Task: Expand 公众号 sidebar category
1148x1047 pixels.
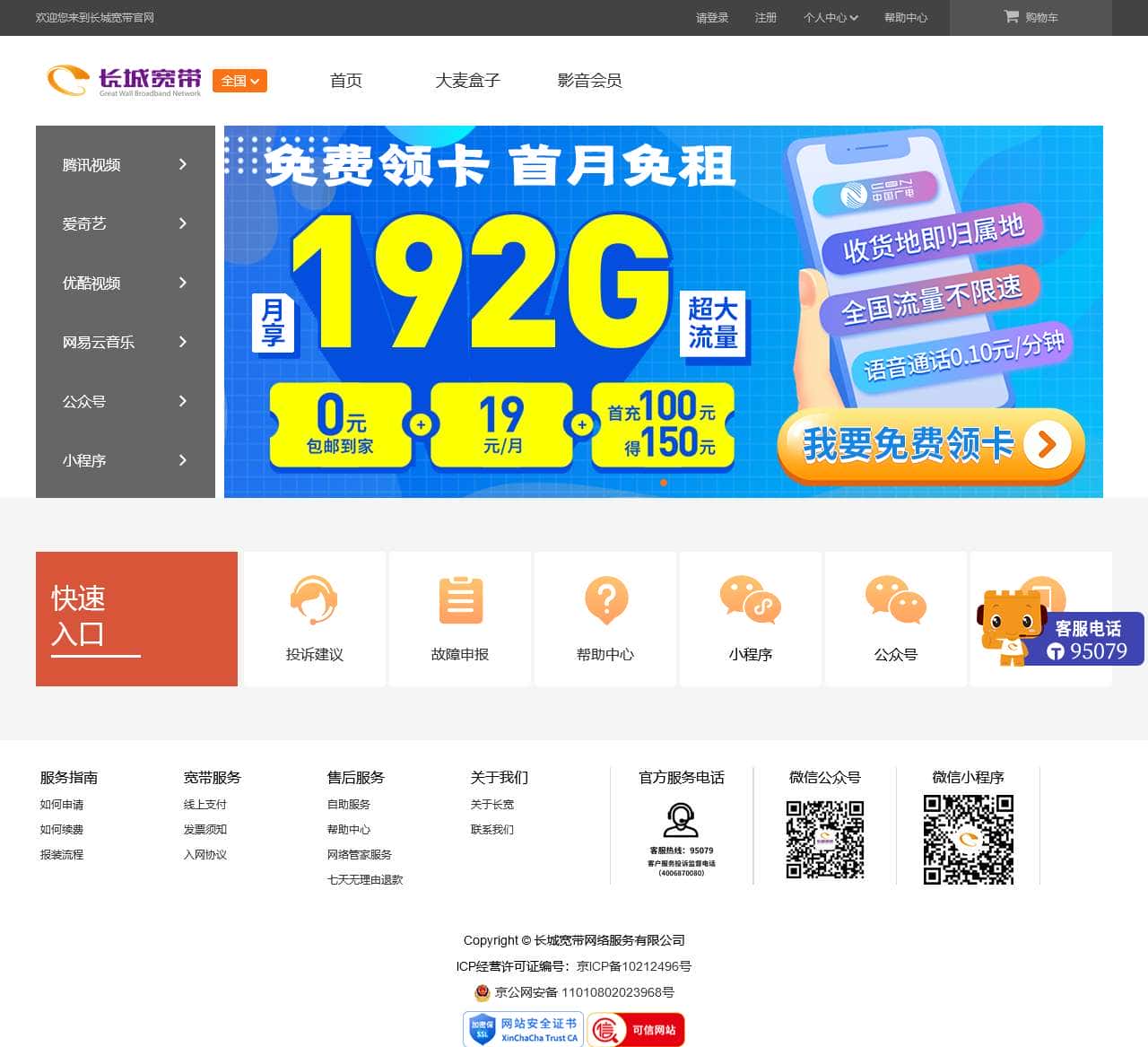Action: point(126,401)
